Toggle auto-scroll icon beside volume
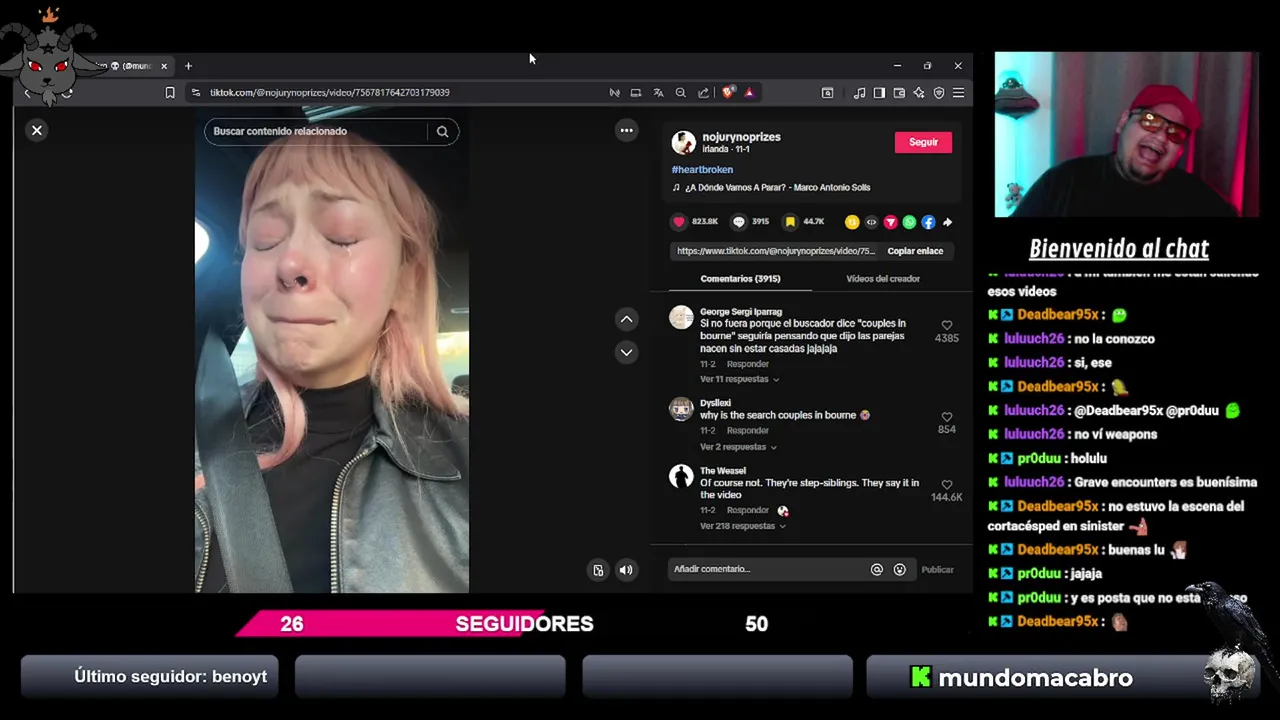This screenshot has width=1280, height=720. [598, 570]
